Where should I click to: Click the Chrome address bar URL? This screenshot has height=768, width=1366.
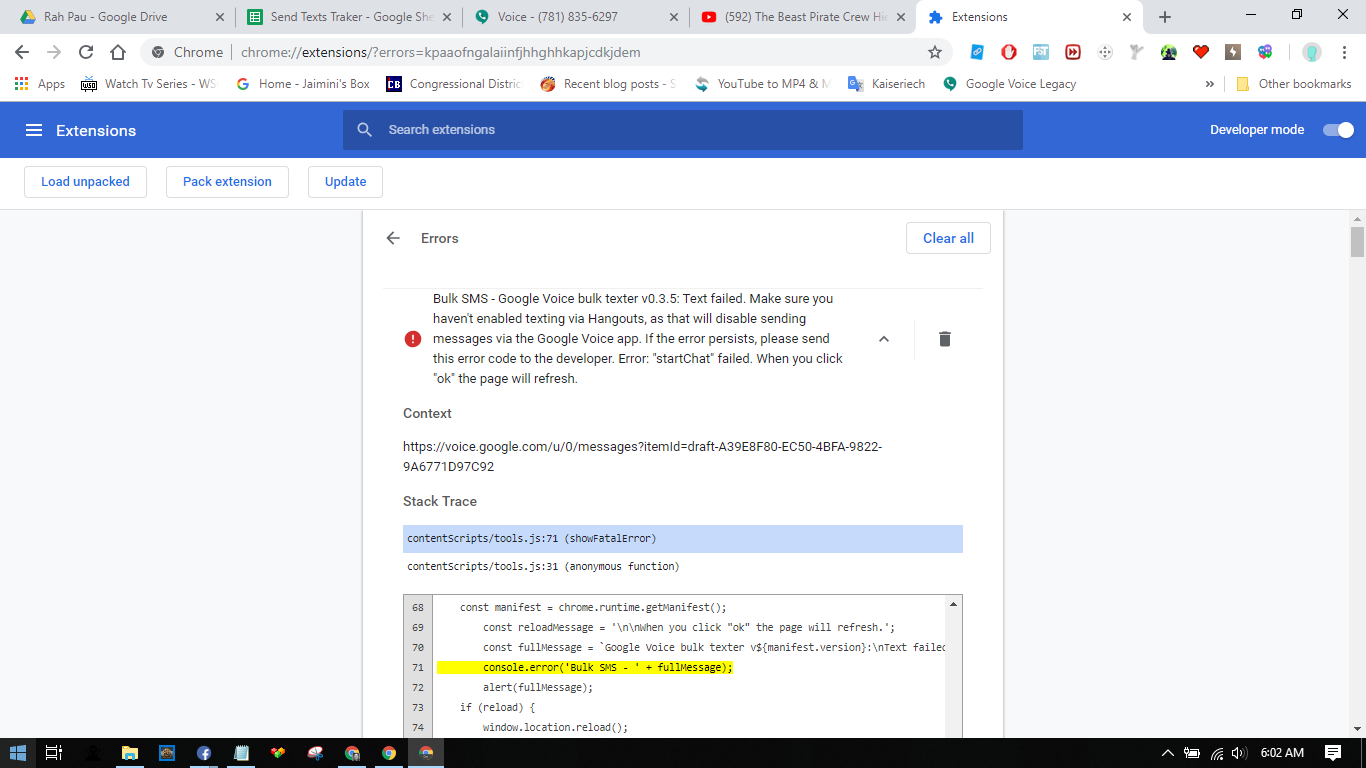[x=440, y=52]
